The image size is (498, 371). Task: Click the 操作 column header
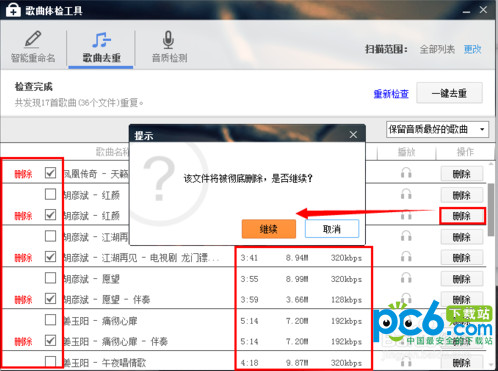click(x=465, y=152)
